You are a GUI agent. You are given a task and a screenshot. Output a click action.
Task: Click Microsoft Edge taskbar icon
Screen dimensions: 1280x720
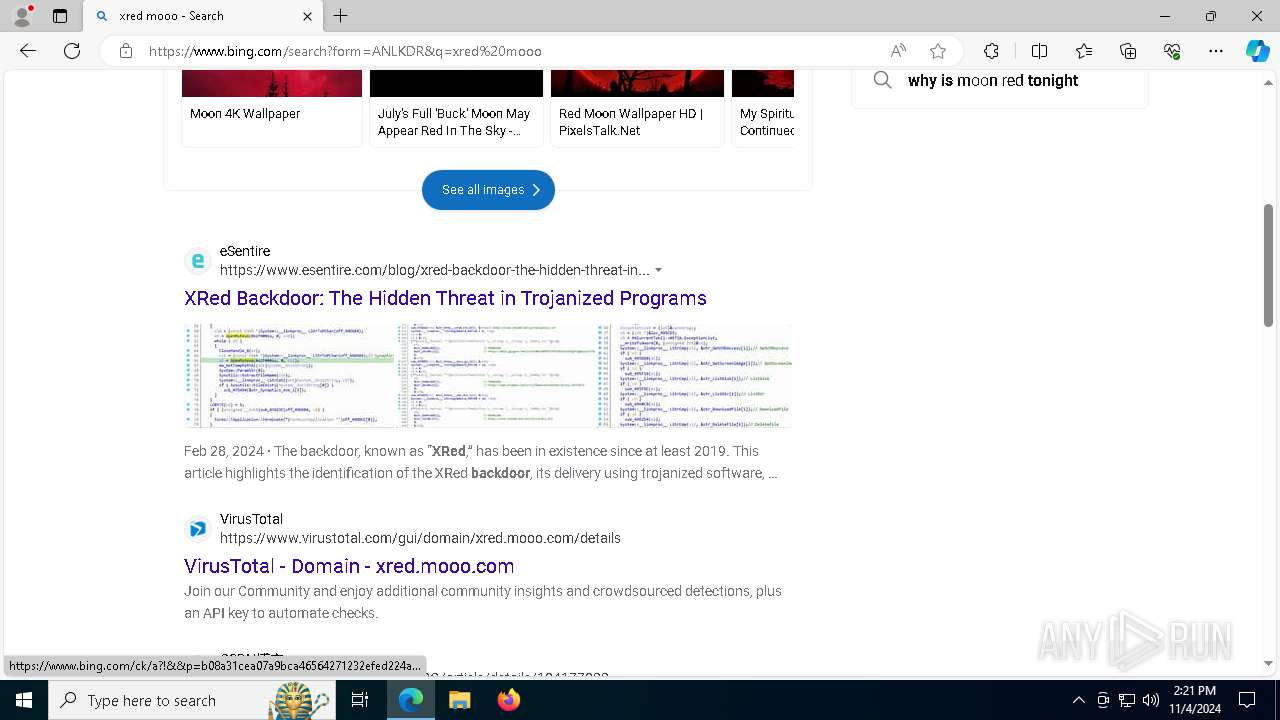coord(411,700)
